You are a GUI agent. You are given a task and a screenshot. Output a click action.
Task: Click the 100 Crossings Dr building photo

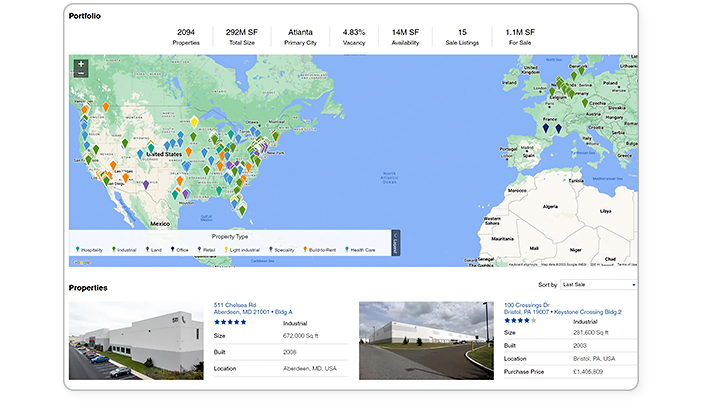[x=426, y=340]
